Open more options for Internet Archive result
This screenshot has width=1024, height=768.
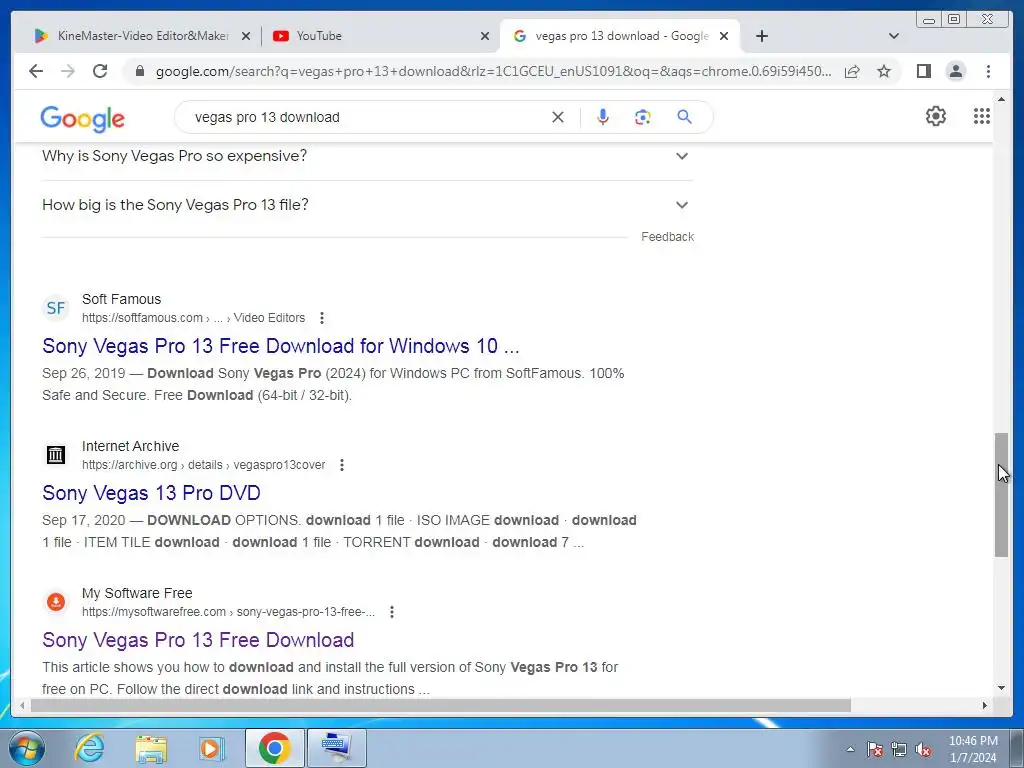pos(342,465)
